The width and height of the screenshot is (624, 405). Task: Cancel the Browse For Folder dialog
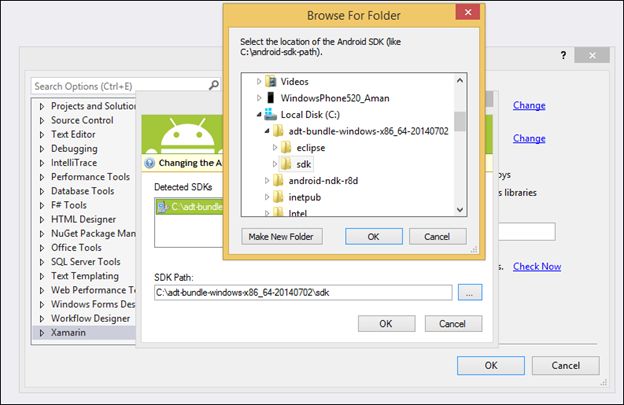coord(437,236)
